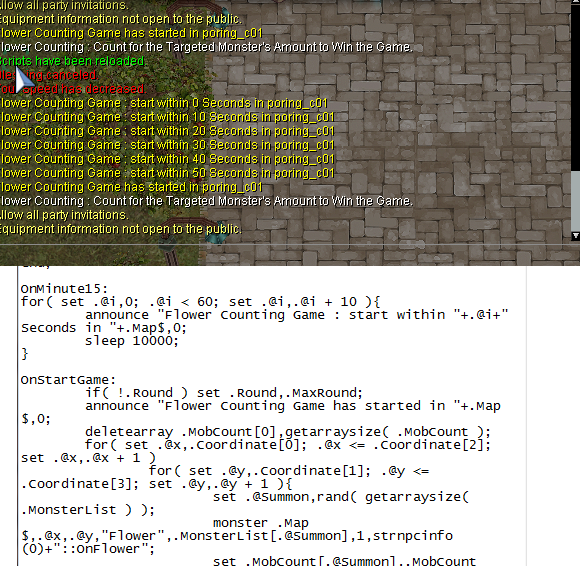Screen dimensions: 585x566
Task: Click the 'OnMinute15:' label in the script
Action: (x=64, y=289)
